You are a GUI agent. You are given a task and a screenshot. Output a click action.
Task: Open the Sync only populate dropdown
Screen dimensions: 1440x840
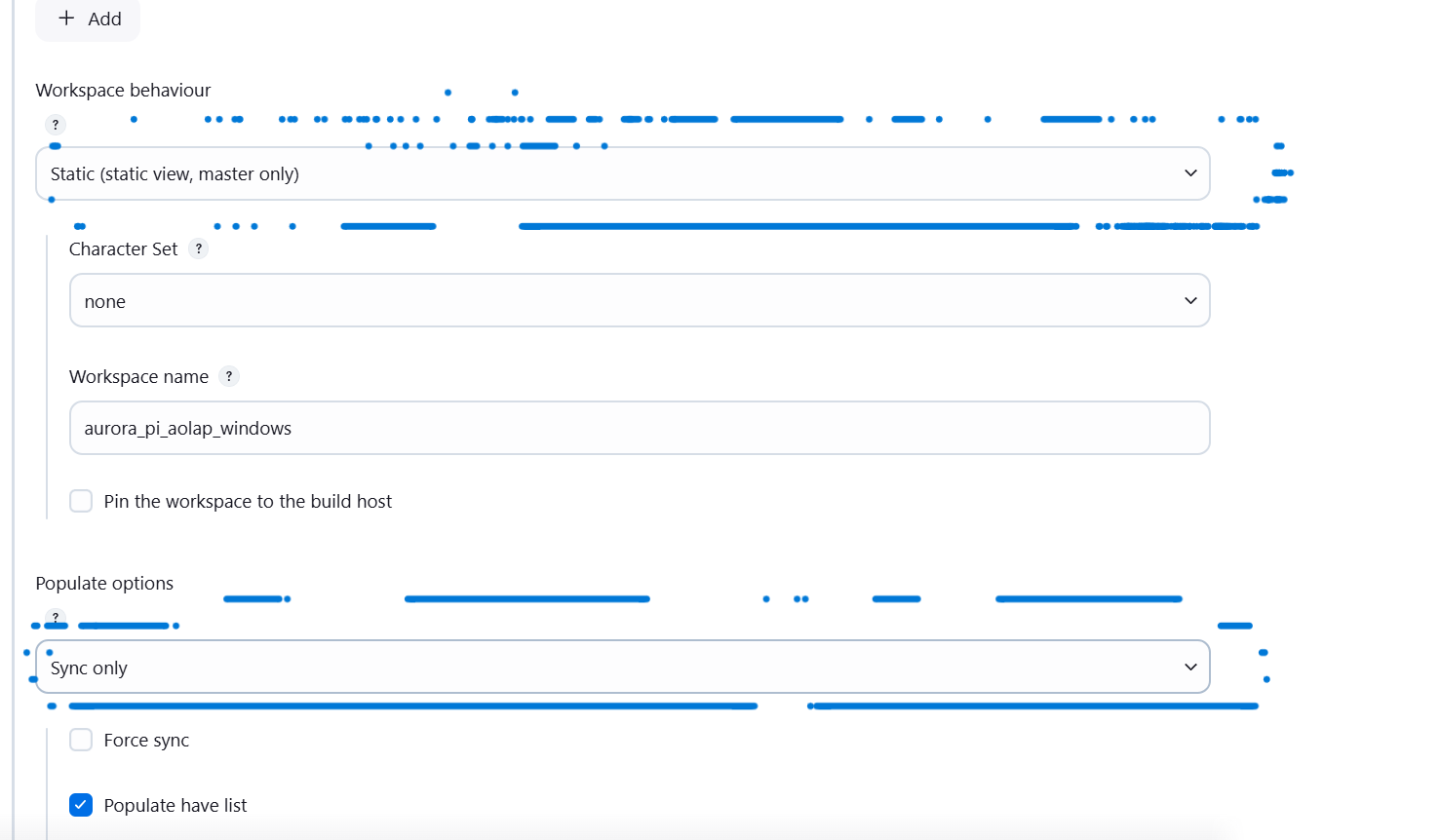click(x=623, y=667)
